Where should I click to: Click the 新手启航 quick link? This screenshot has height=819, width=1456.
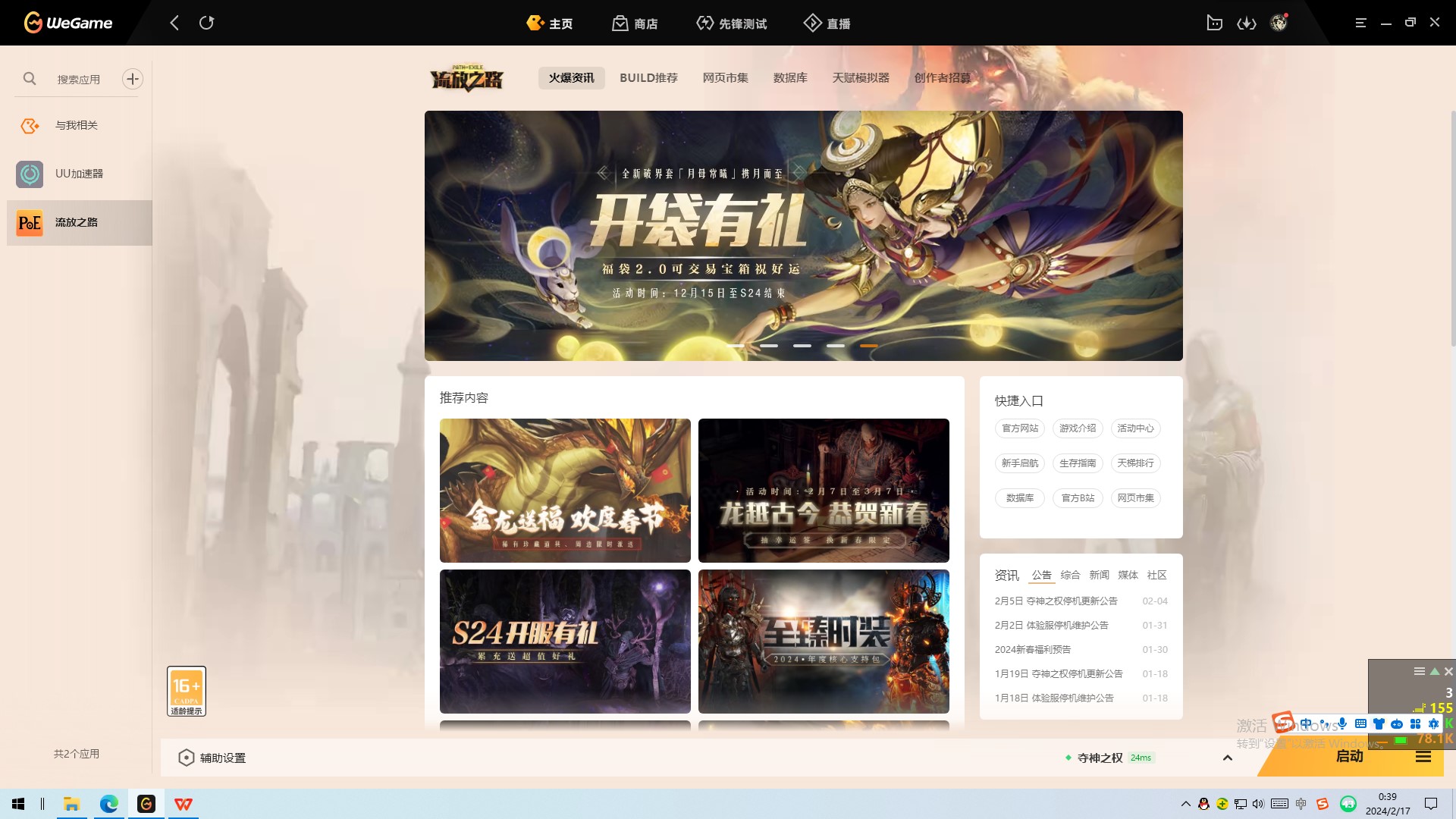[1020, 463]
